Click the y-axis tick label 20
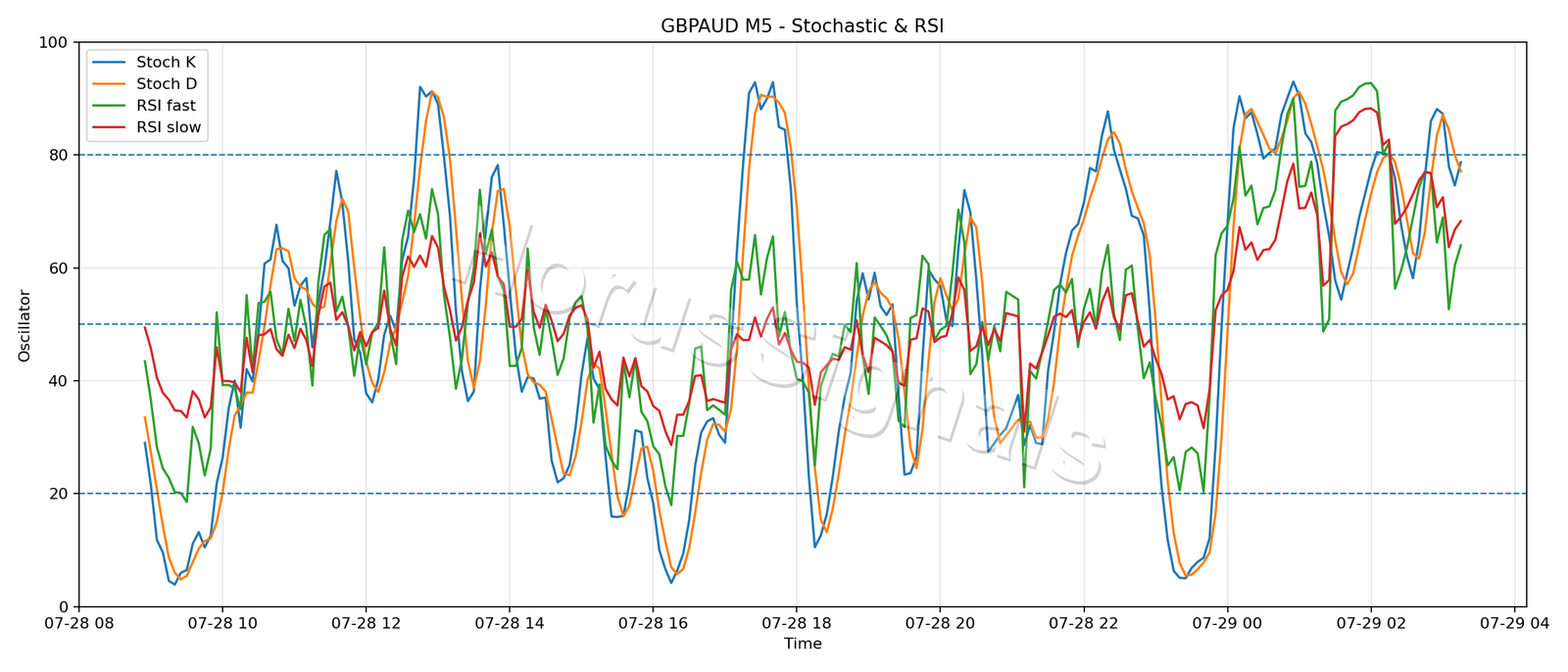 59,494
